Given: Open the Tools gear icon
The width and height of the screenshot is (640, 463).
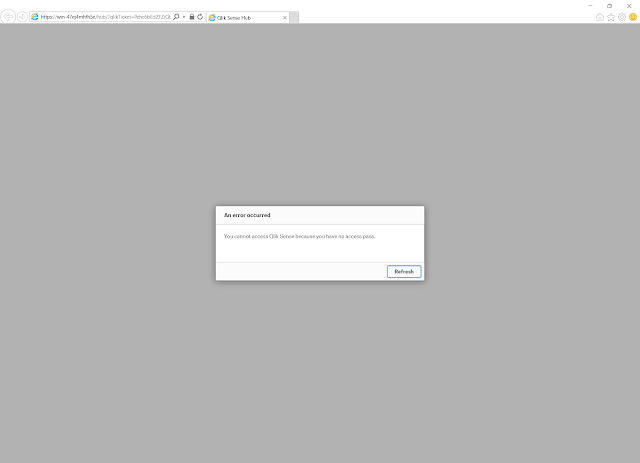Looking at the screenshot, I should [x=622, y=17].
